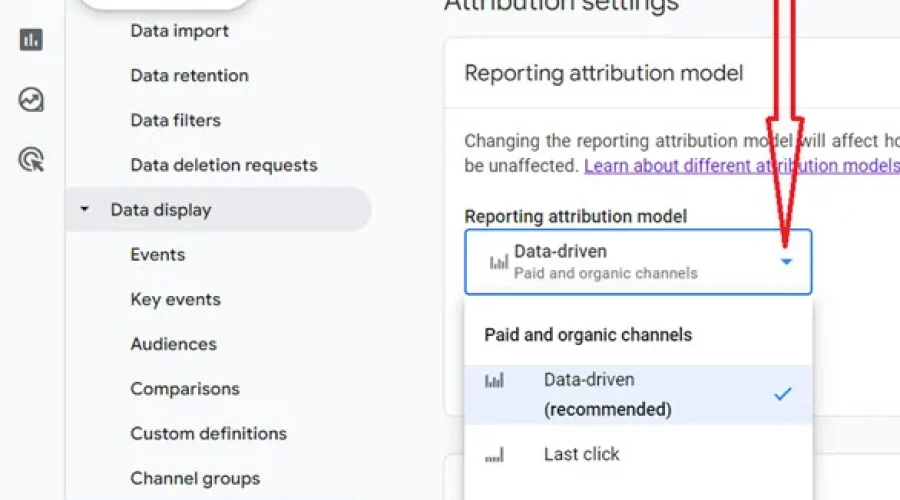
Task: Go to Events in sidebar
Action: coord(158,254)
